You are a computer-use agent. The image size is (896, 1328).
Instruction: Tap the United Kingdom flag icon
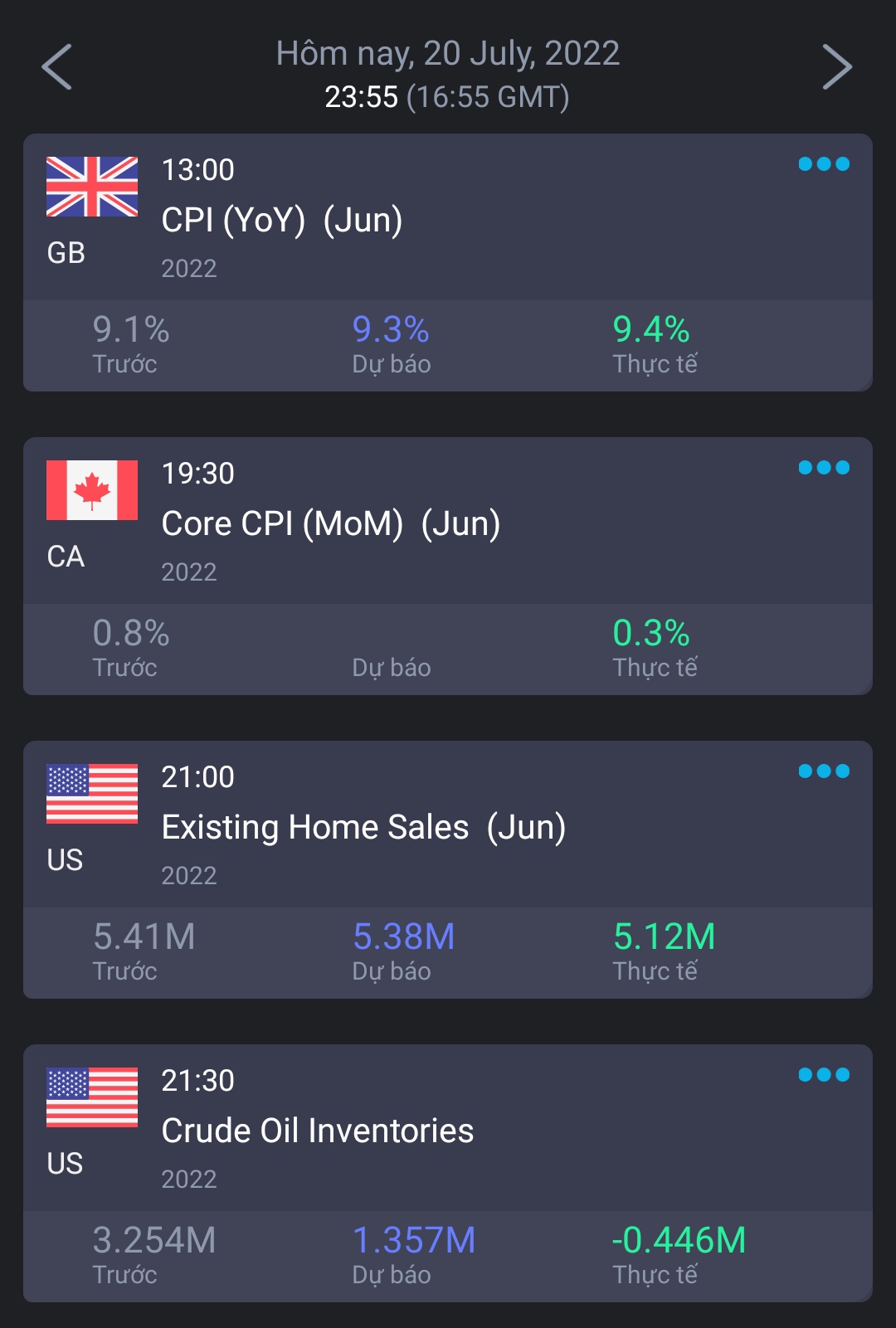[x=92, y=187]
